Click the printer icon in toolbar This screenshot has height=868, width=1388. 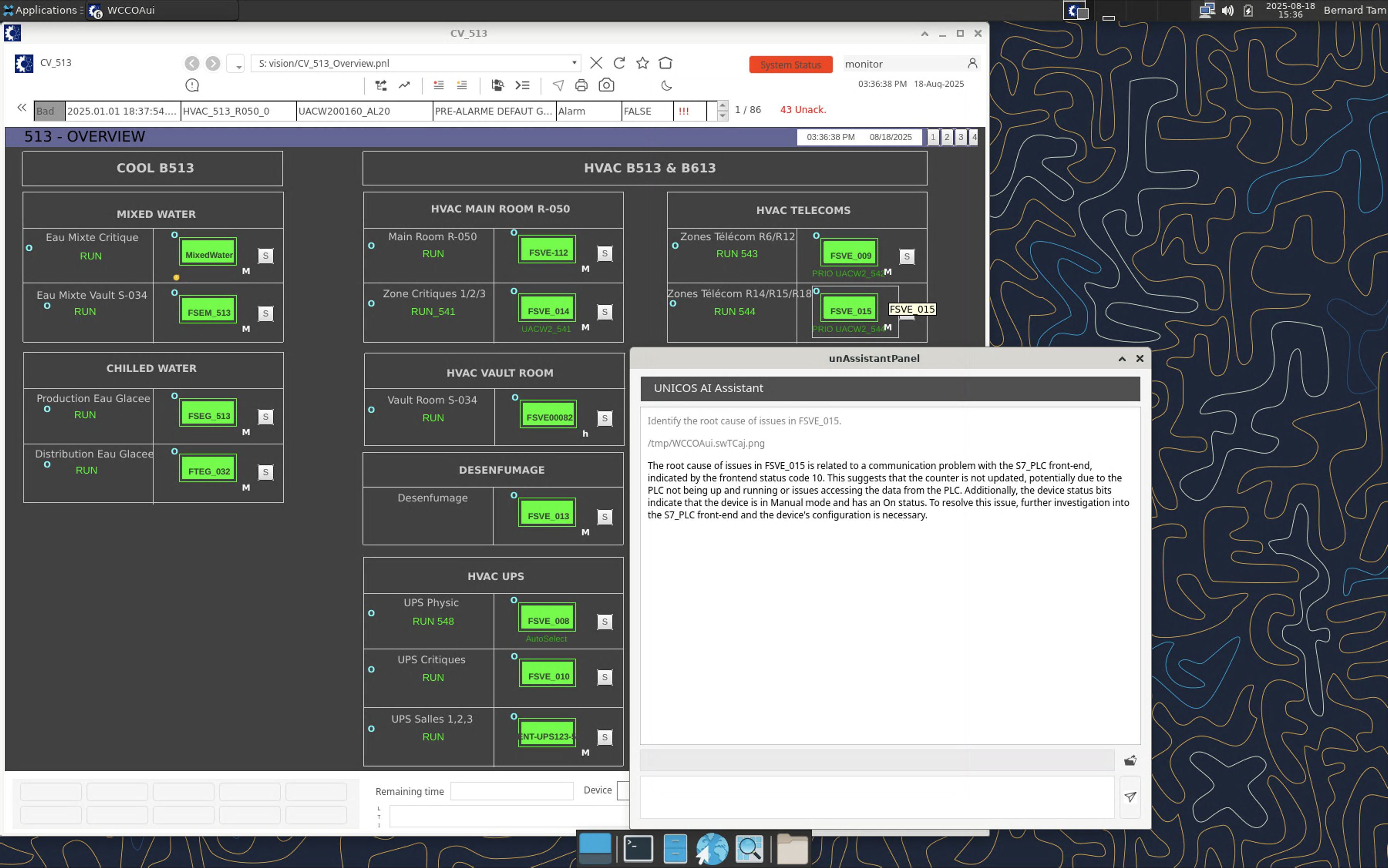tap(581, 86)
